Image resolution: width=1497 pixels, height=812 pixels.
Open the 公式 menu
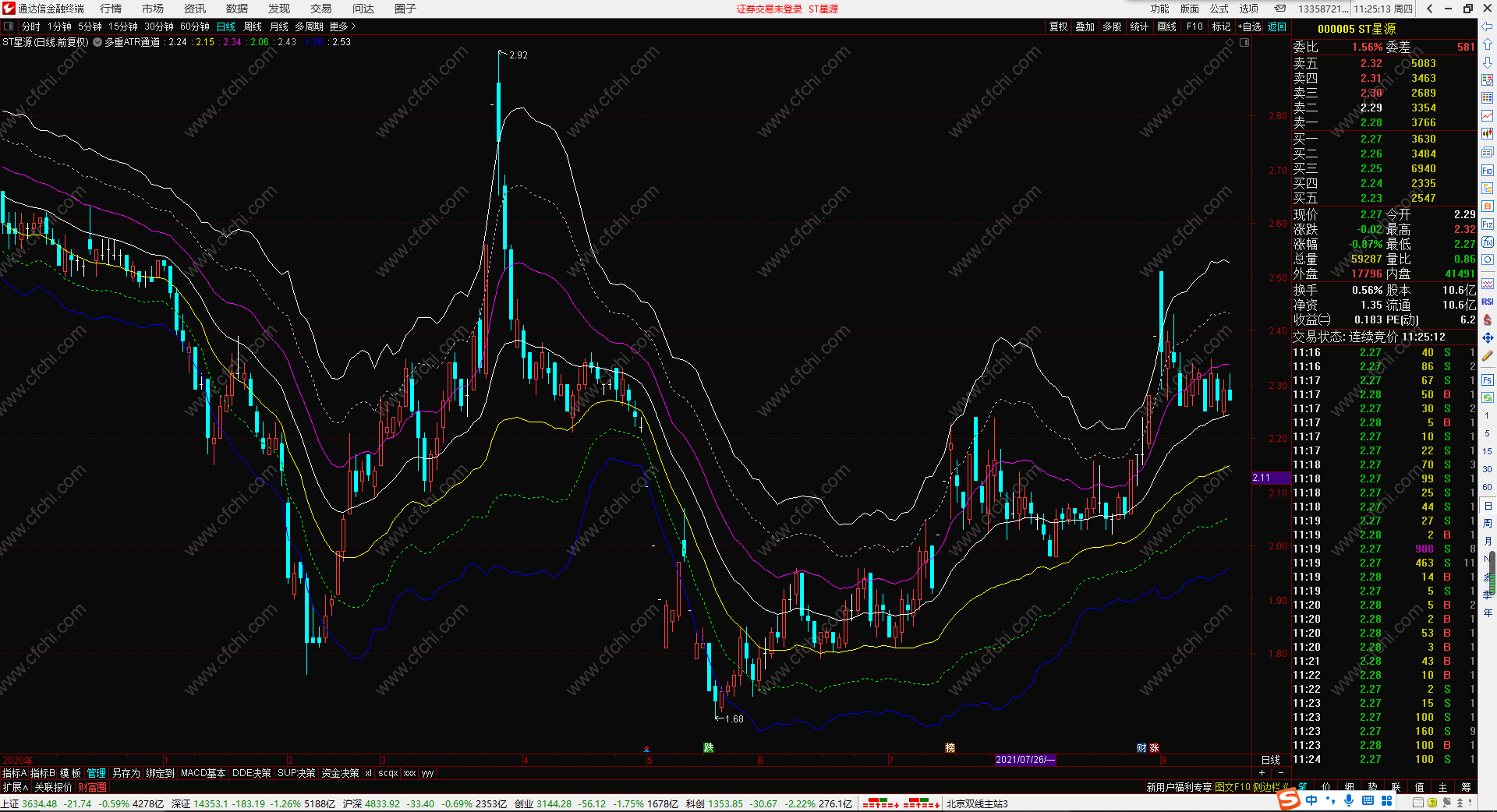[x=1219, y=9]
